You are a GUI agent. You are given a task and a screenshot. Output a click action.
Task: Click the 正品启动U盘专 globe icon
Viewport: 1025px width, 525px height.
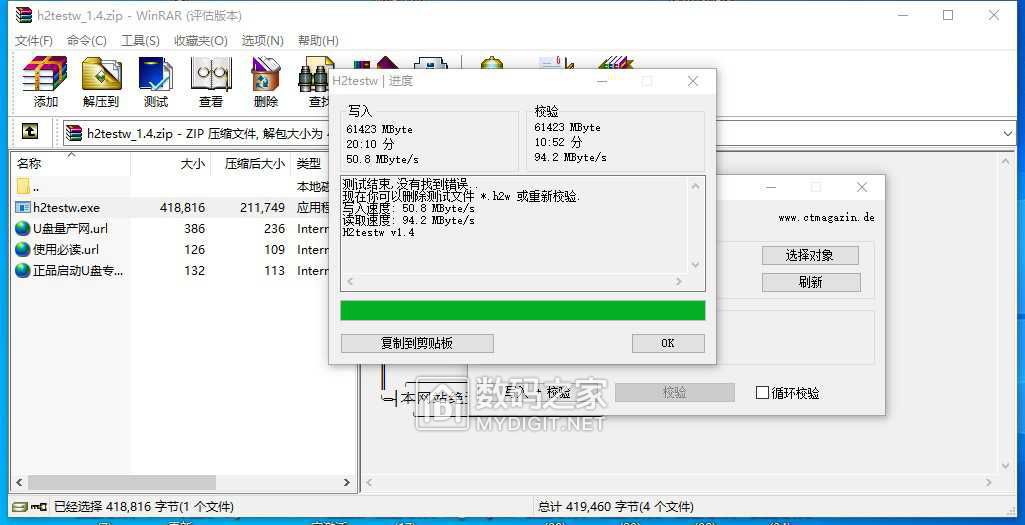(x=23, y=271)
